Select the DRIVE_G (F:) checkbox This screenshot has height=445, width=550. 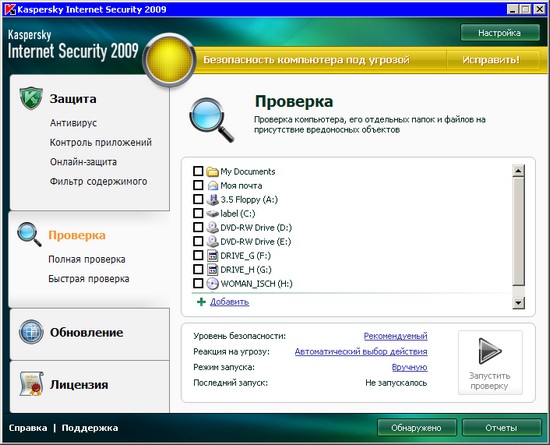tap(198, 255)
